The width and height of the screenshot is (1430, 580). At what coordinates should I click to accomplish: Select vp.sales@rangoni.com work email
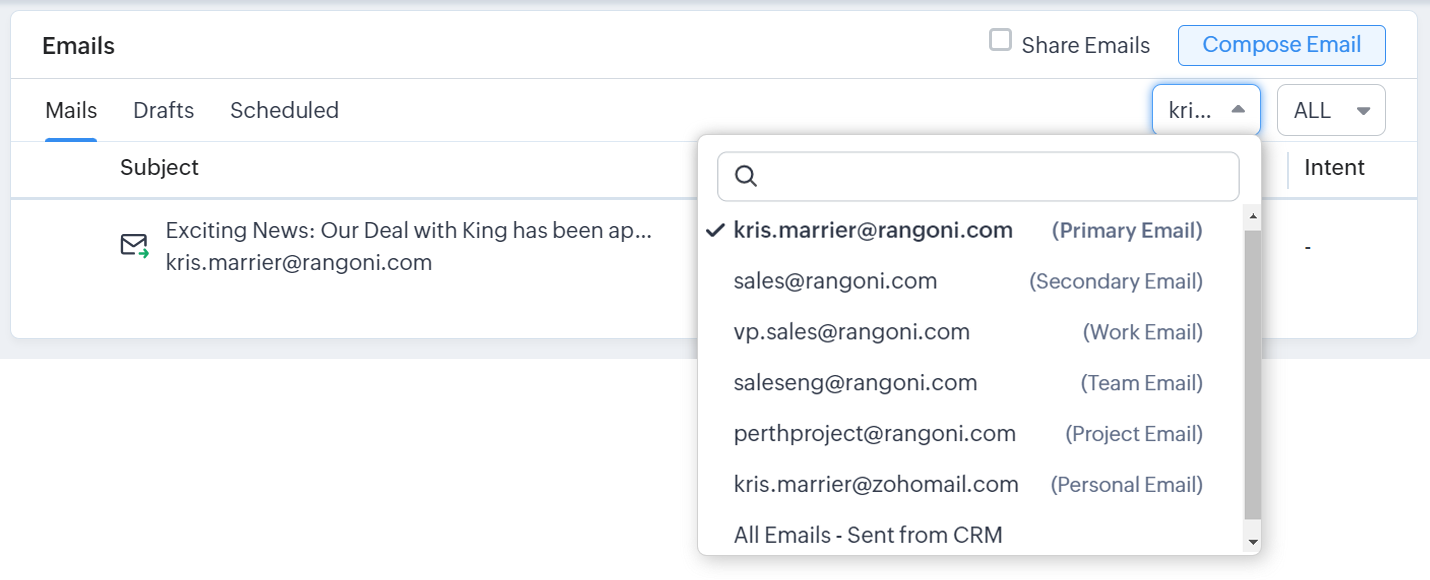(851, 332)
